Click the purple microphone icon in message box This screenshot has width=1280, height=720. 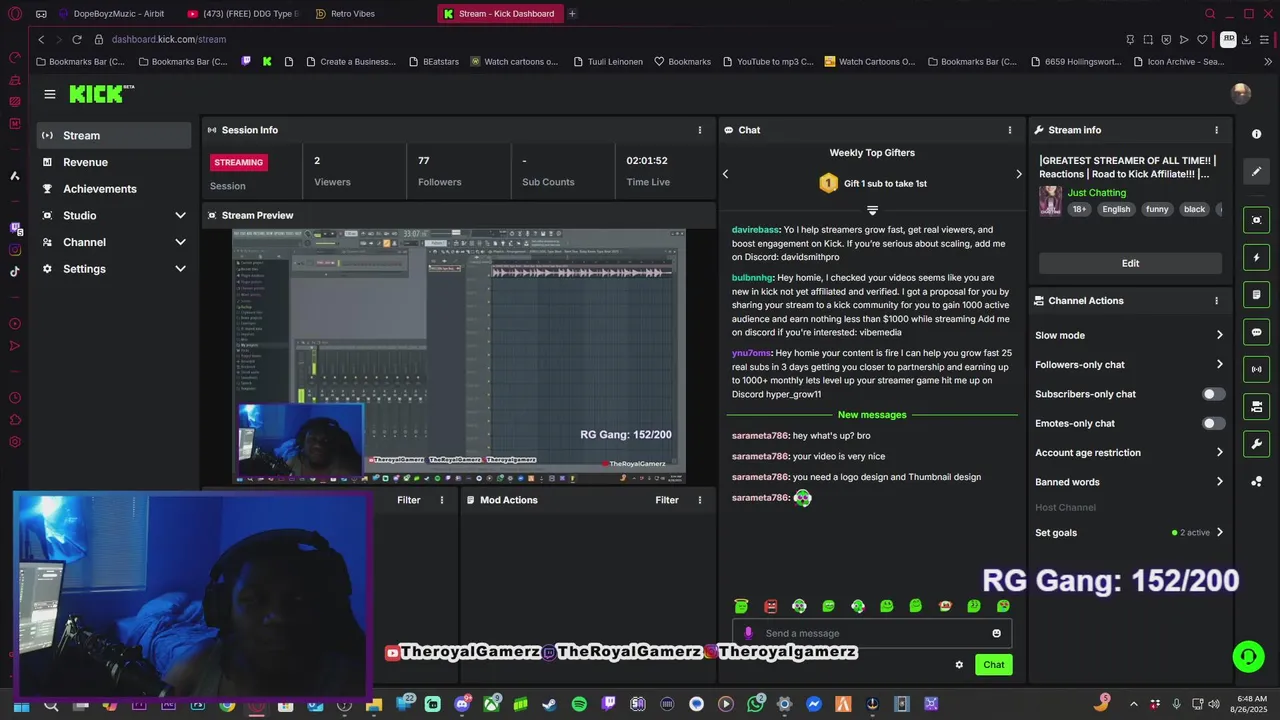click(748, 633)
